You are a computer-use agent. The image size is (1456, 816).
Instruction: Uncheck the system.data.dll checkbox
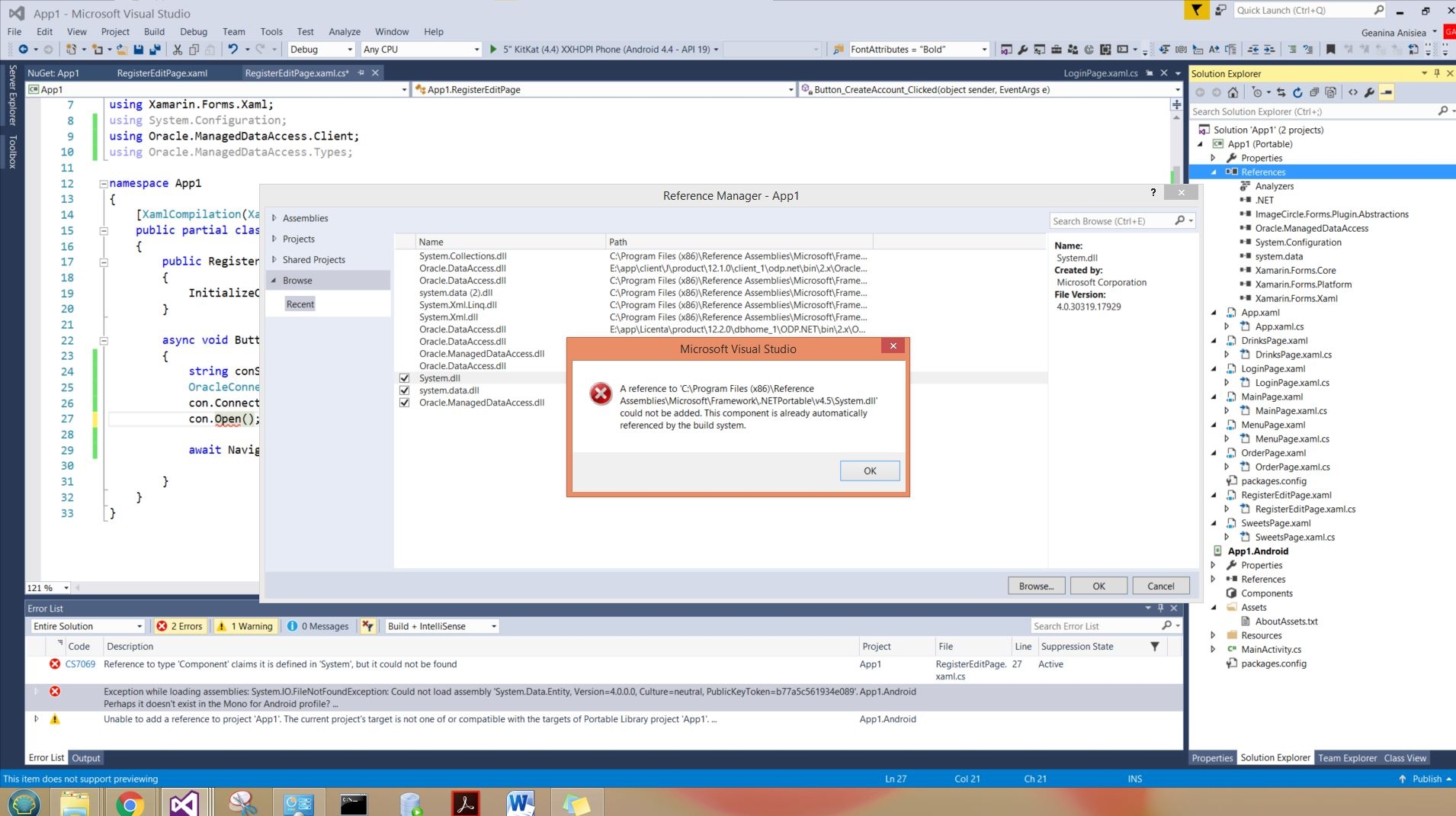pyautogui.click(x=405, y=390)
